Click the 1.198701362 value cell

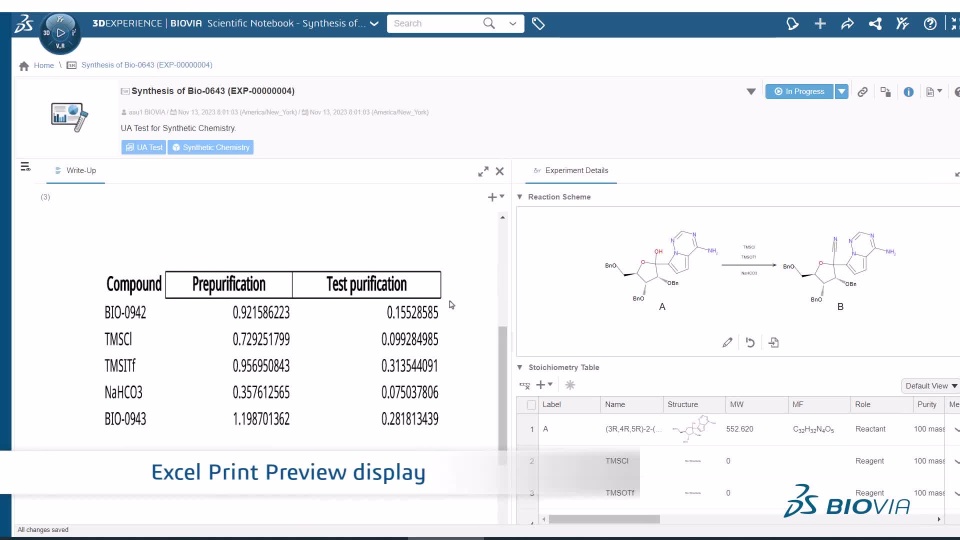[261, 419]
